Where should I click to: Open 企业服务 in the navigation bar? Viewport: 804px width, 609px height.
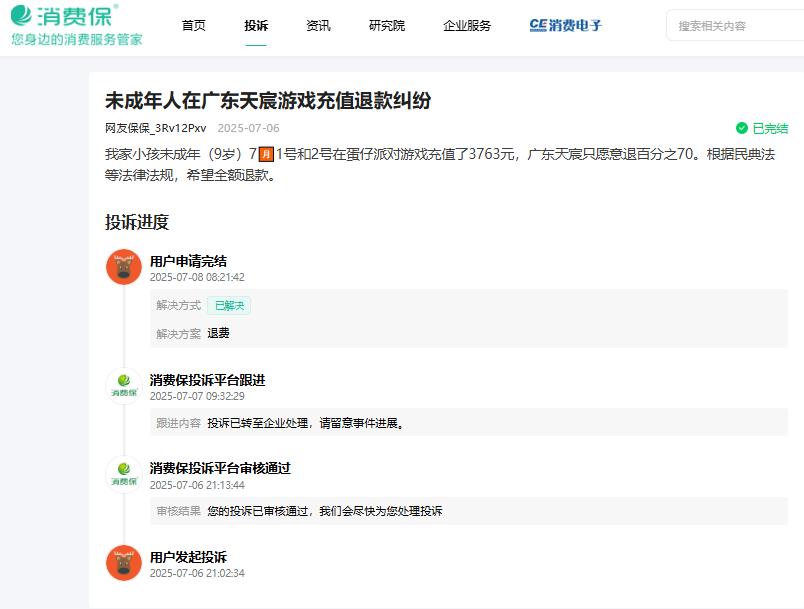click(467, 26)
